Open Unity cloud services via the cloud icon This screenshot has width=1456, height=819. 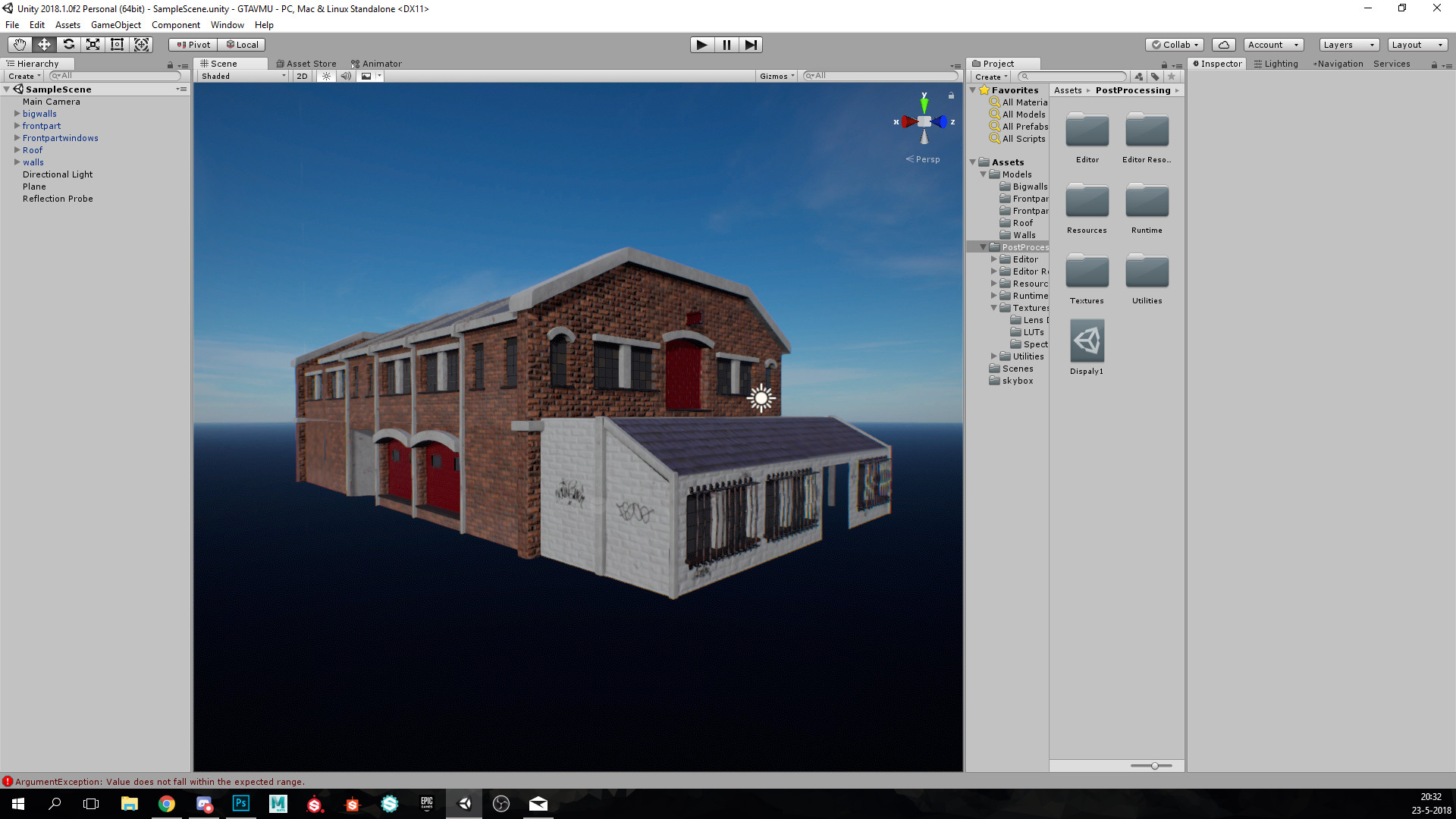point(1223,44)
